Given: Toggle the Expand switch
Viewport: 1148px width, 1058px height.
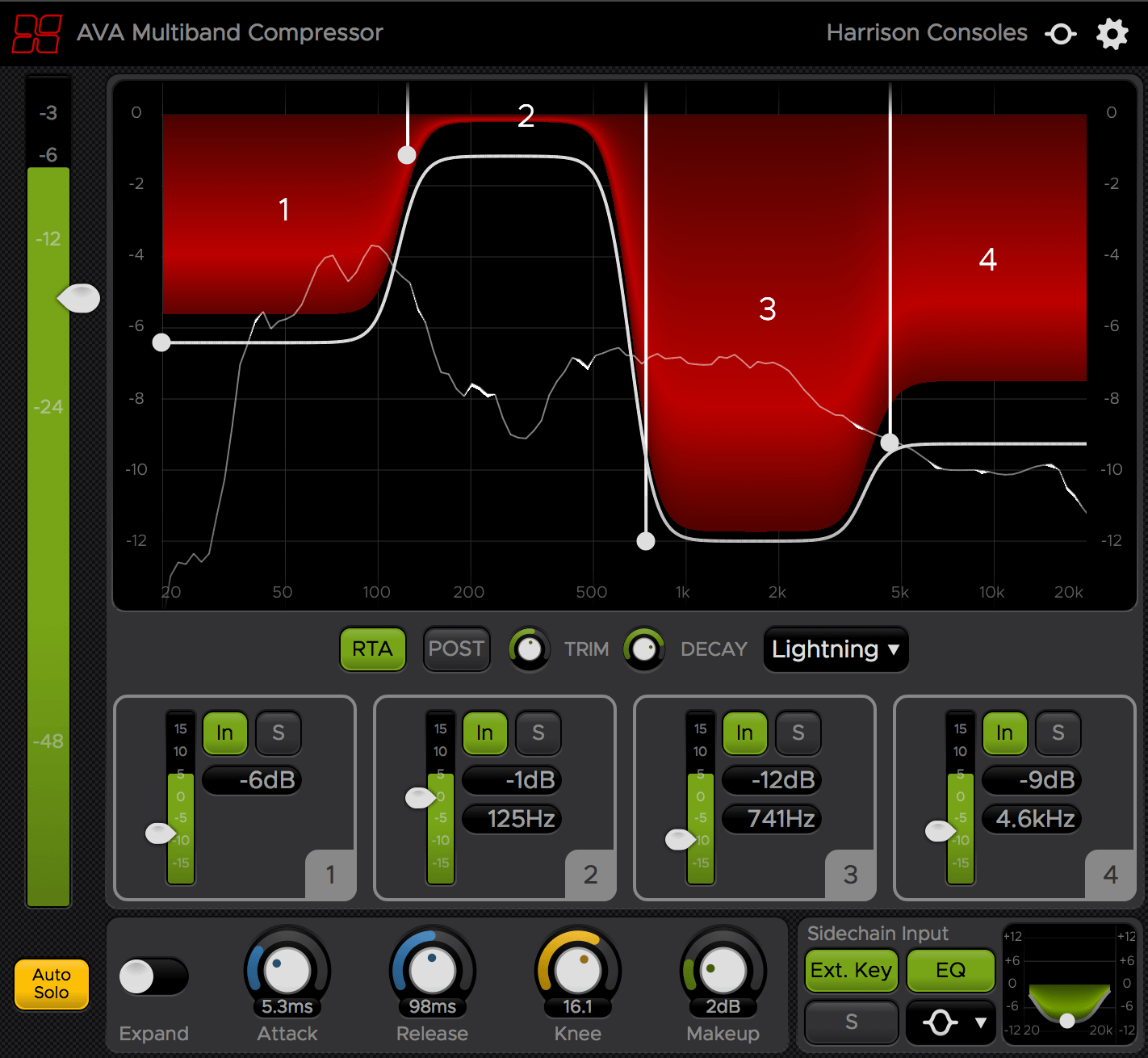Looking at the screenshot, I should pos(153,977).
